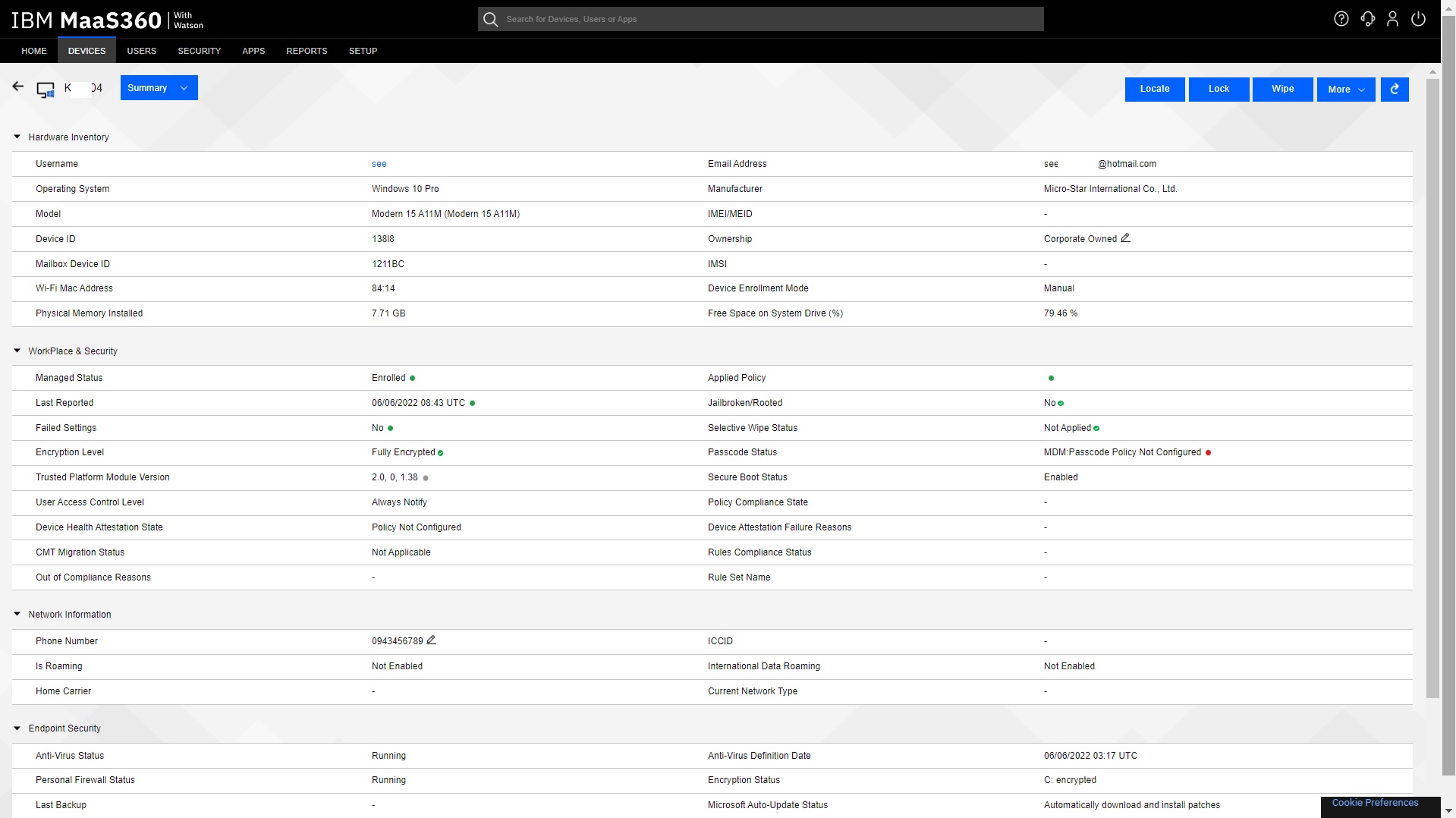Select the '06/06/2022 03:17 UTC' value
The width and height of the screenshot is (1456, 818).
pos(1090,756)
